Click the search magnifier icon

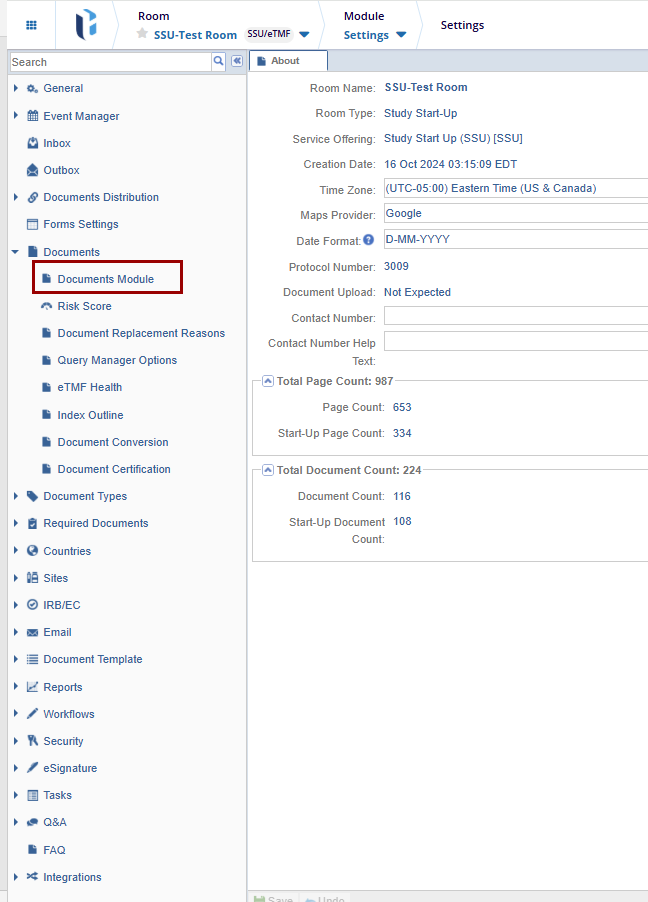coord(219,61)
